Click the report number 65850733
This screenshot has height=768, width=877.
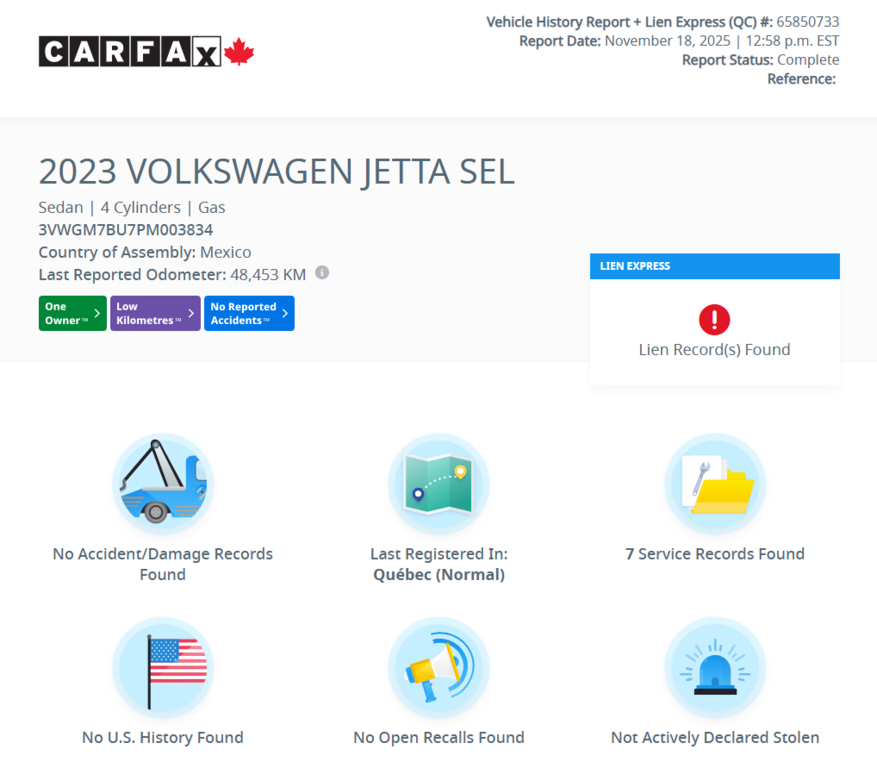[x=806, y=21]
